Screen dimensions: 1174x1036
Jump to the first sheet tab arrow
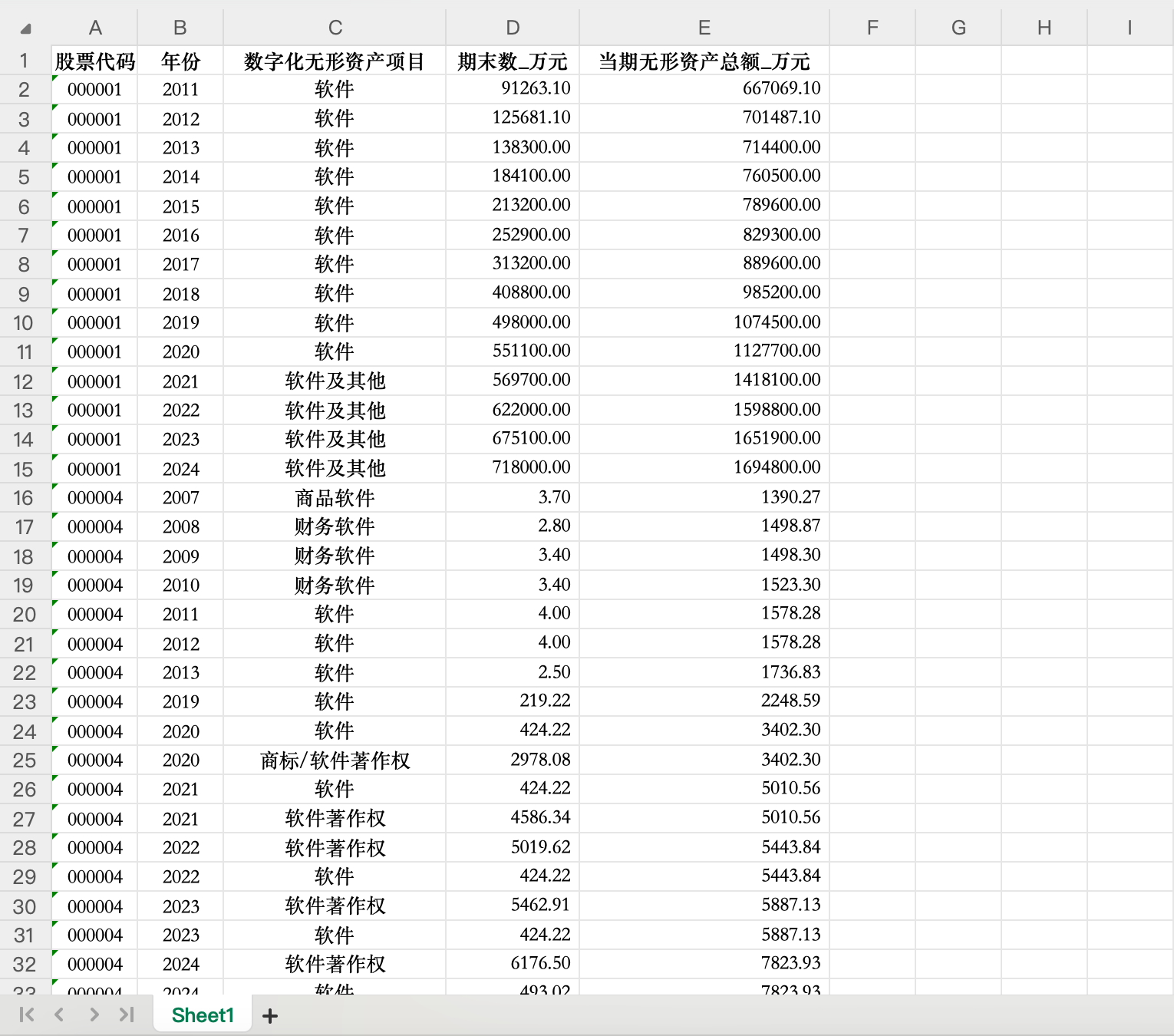26,1015
